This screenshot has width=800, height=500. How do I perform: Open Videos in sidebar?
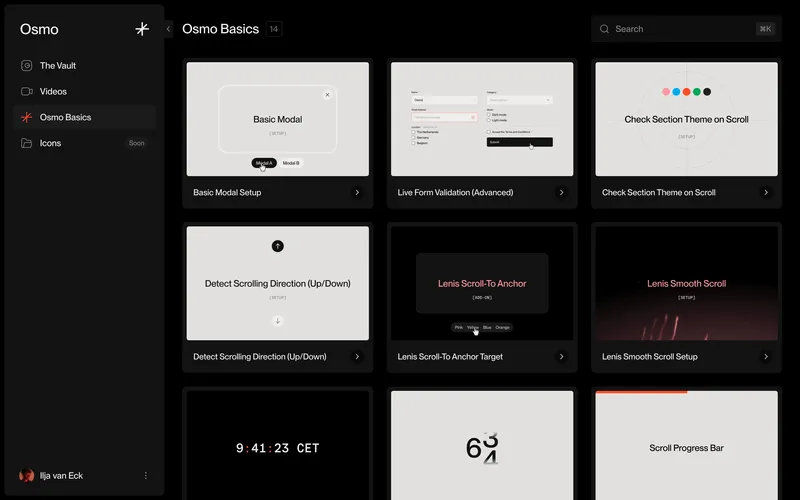(x=84, y=91)
